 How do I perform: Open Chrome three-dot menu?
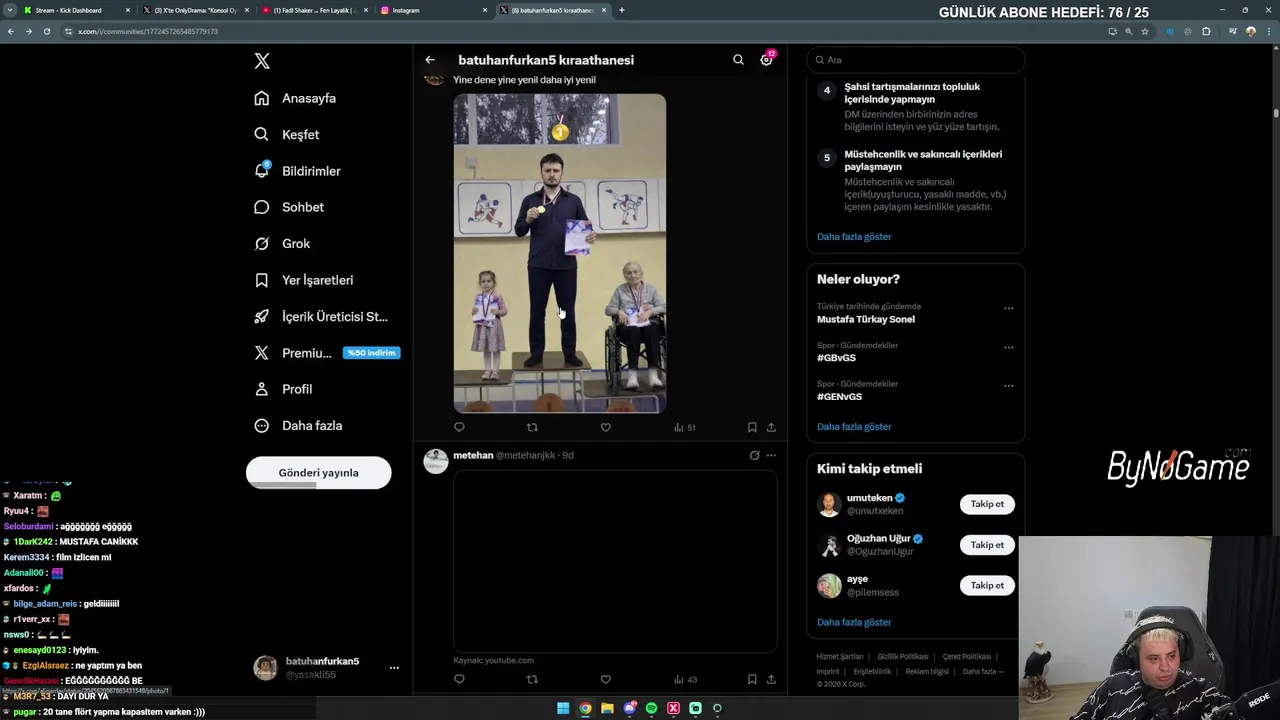click(1267, 31)
